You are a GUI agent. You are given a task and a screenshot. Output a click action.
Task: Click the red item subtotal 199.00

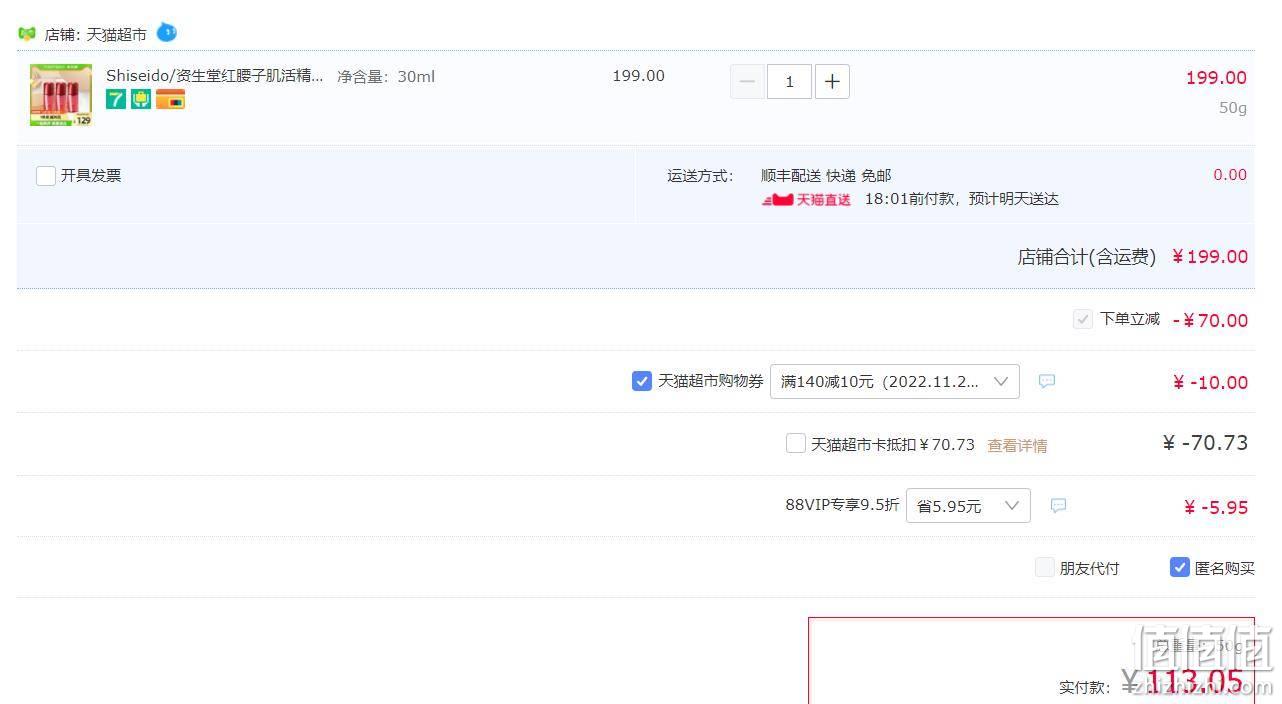tap(1216, 78)
